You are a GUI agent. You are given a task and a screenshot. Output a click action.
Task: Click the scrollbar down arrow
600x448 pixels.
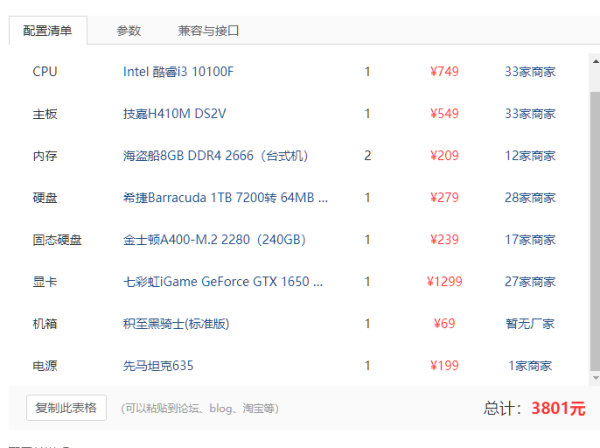pyautogui.click(x=595, y=378)
